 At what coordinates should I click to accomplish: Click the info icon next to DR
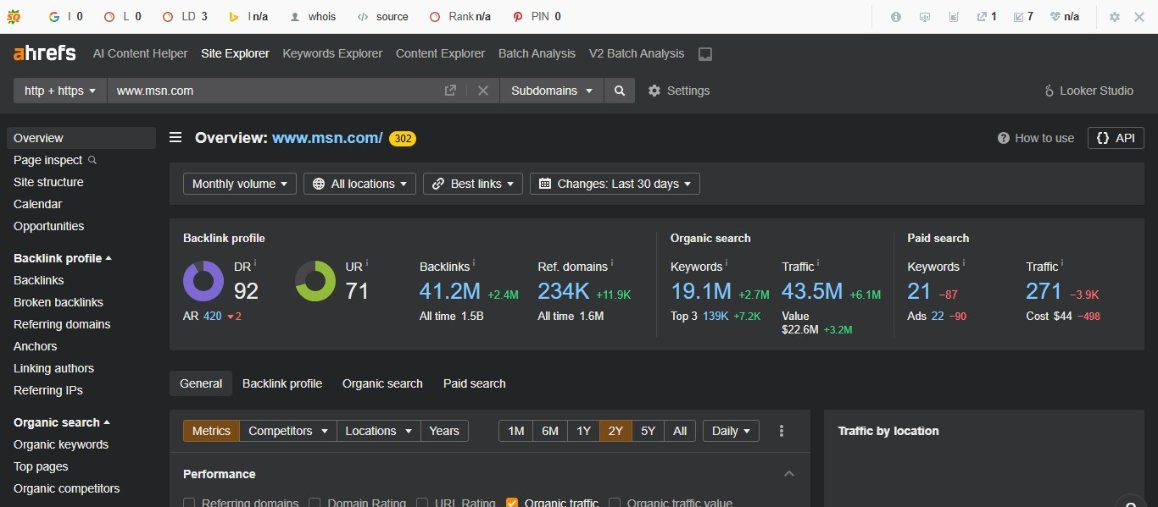[255, 263]
